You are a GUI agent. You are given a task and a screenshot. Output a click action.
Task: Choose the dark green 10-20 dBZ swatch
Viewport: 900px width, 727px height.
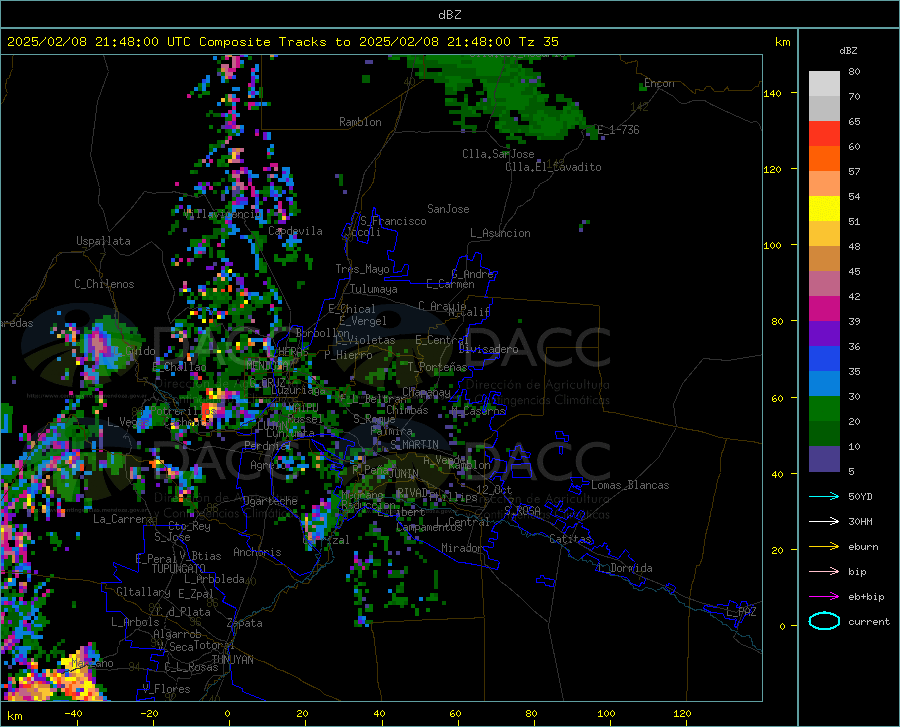[824, 434]
